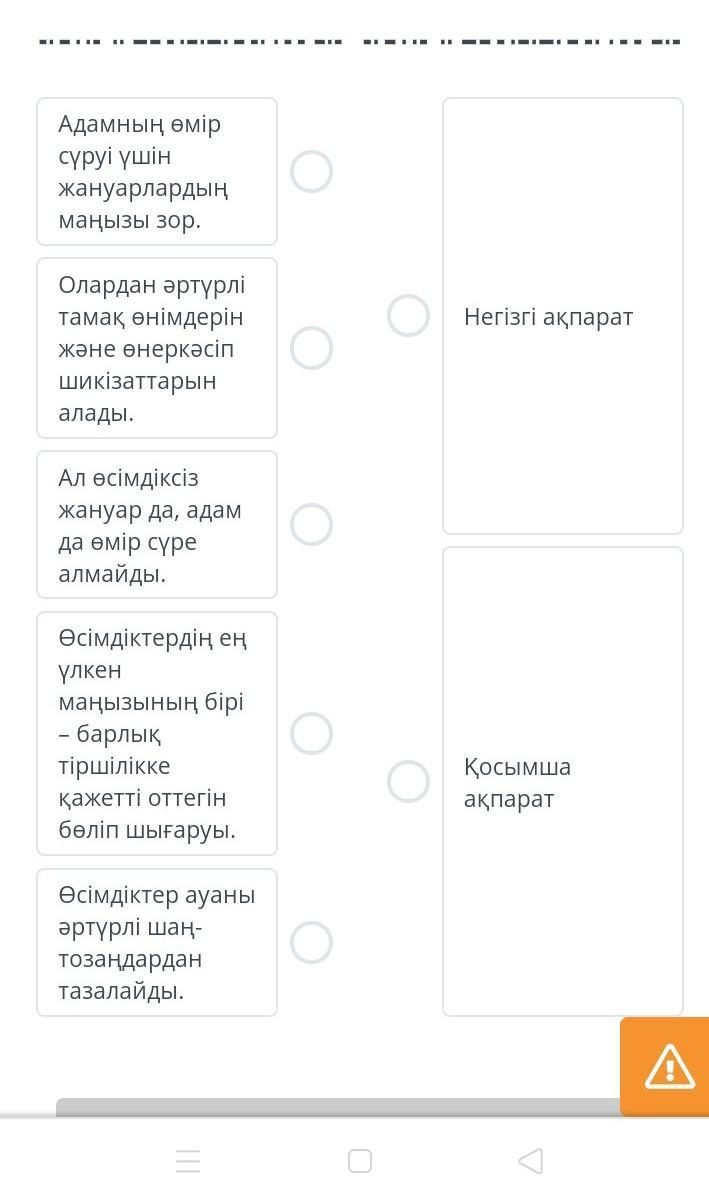The image size is (709, 1182).
Task: Tap the 'Негізгі ақпарат' category box
Action: [x=562, y=316]
